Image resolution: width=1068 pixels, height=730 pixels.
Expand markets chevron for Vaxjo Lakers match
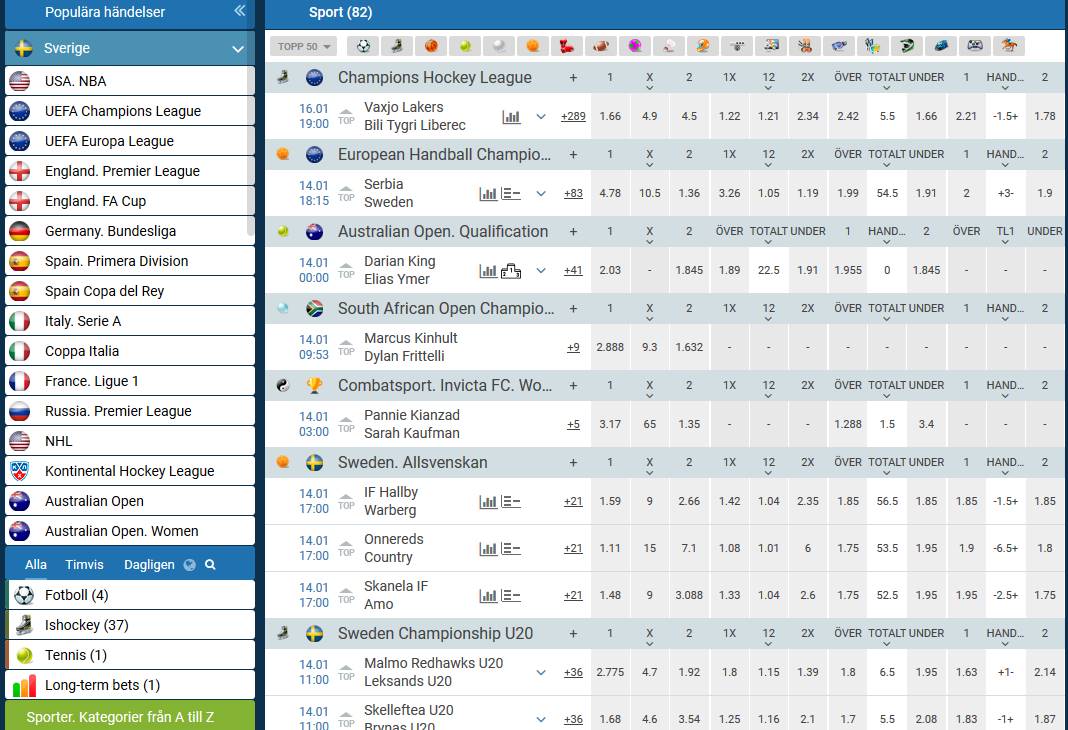click(x=541, y=116)
